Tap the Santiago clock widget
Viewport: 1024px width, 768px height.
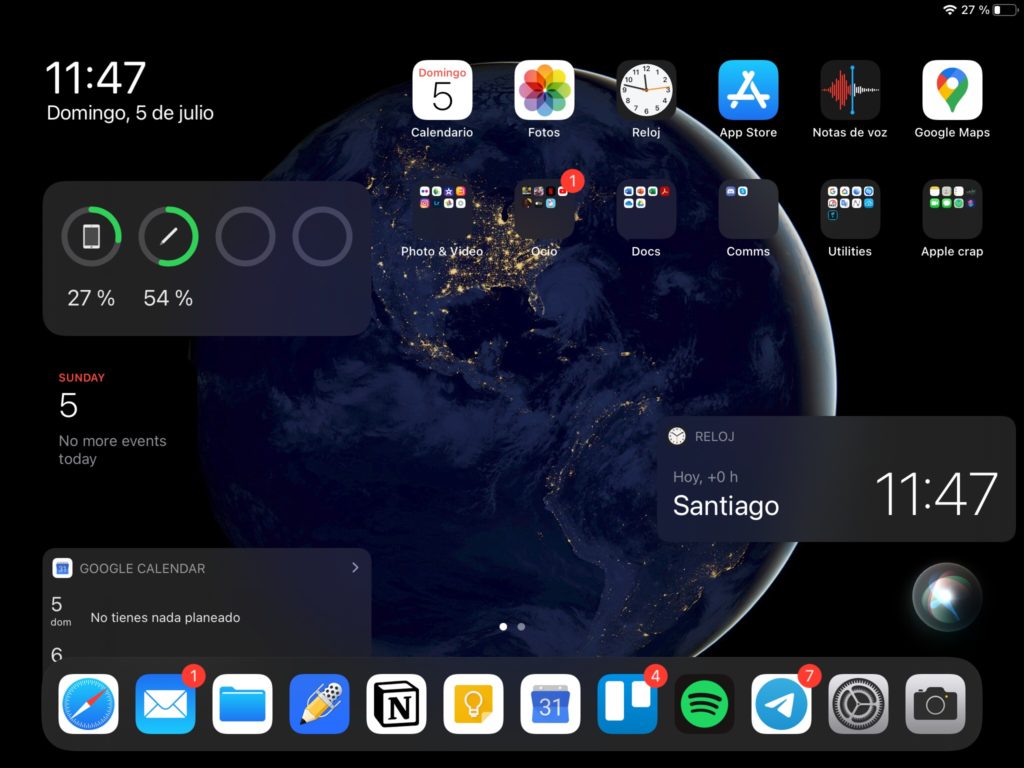[835, 479]
